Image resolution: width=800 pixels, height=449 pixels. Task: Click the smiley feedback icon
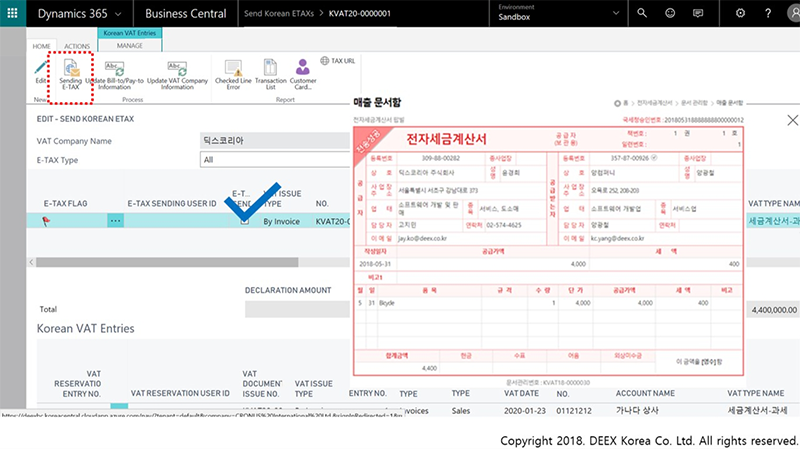[670, 13]
